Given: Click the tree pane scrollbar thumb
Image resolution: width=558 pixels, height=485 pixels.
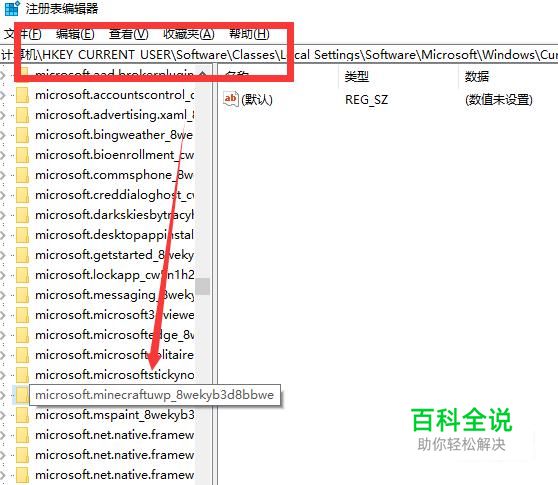Looking at the screenshot, I should pyautogui.click(x=202, y=286).
